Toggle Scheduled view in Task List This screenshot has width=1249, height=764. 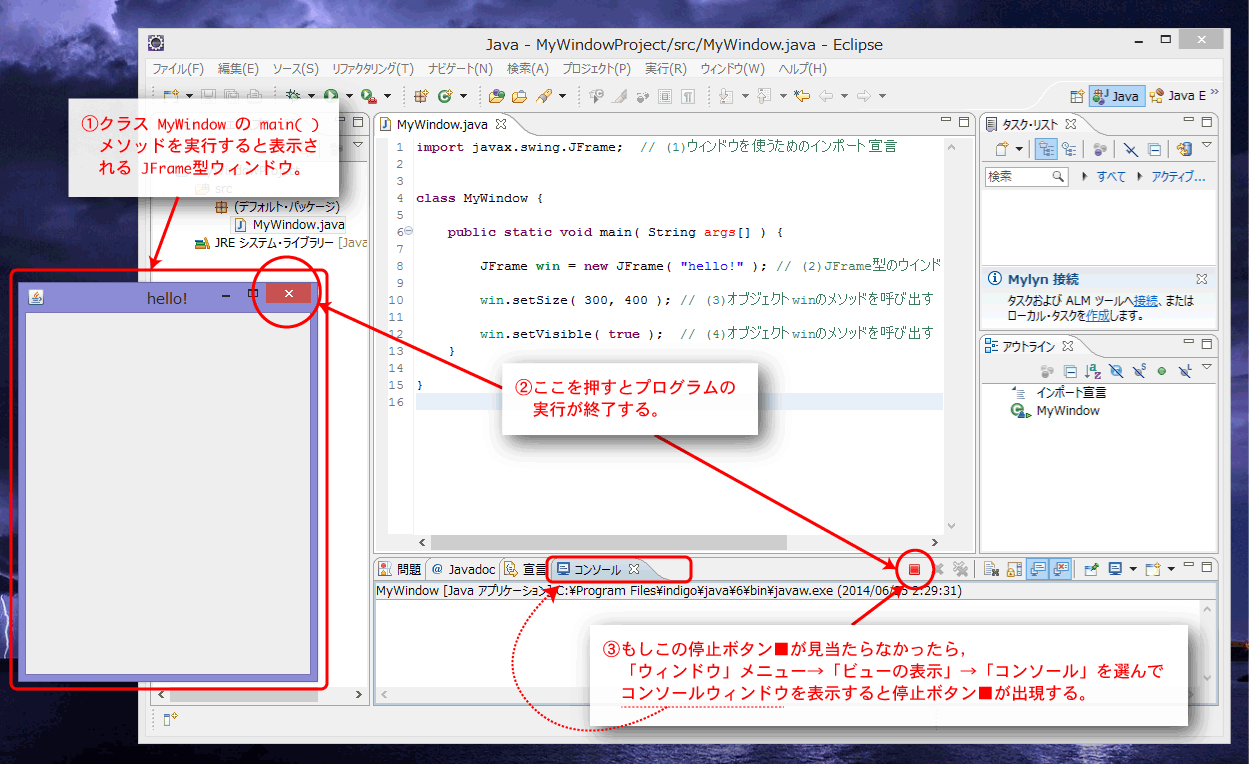[1069, 149]
